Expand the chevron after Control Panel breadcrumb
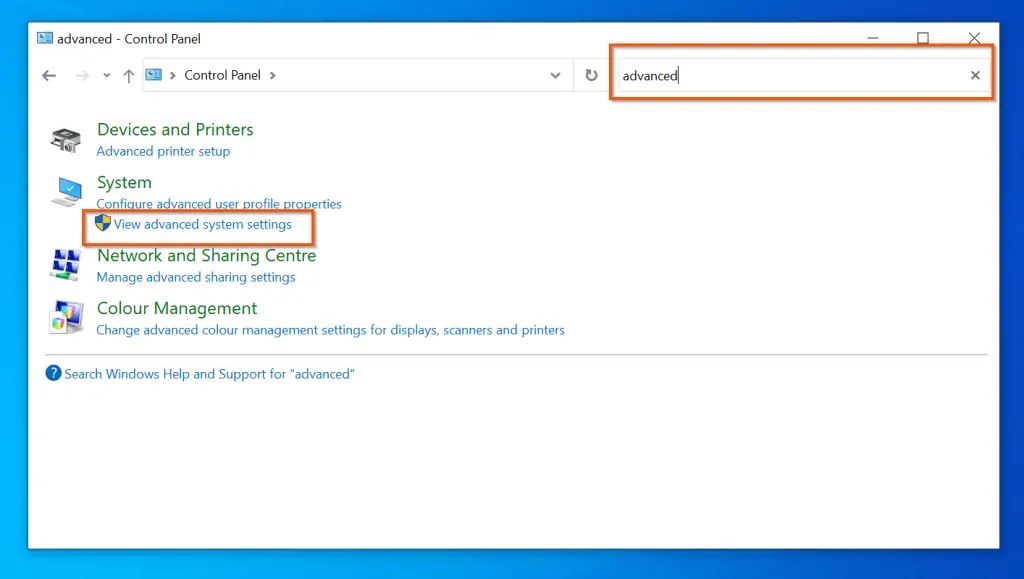1024x579 pixels. coord(273,75)
